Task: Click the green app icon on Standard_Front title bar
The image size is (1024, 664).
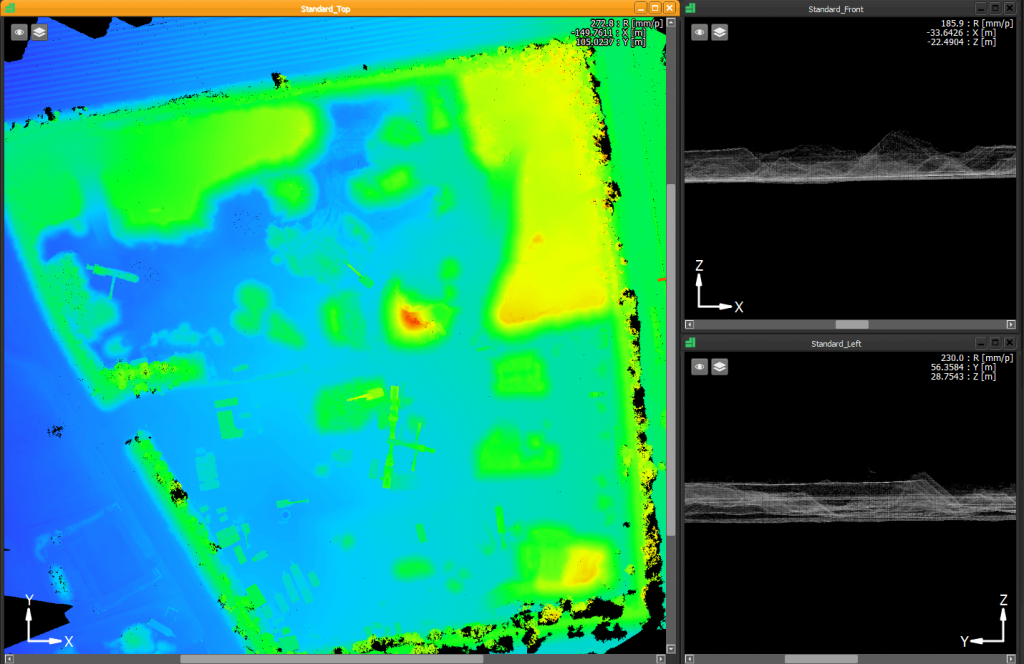Action: (690, 9)
